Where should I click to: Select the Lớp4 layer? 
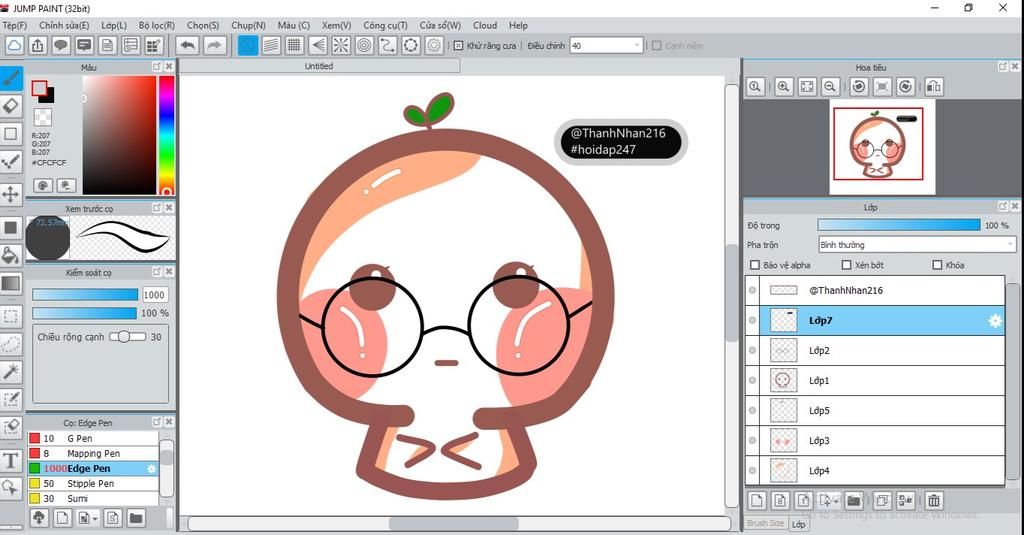(875, 470)
